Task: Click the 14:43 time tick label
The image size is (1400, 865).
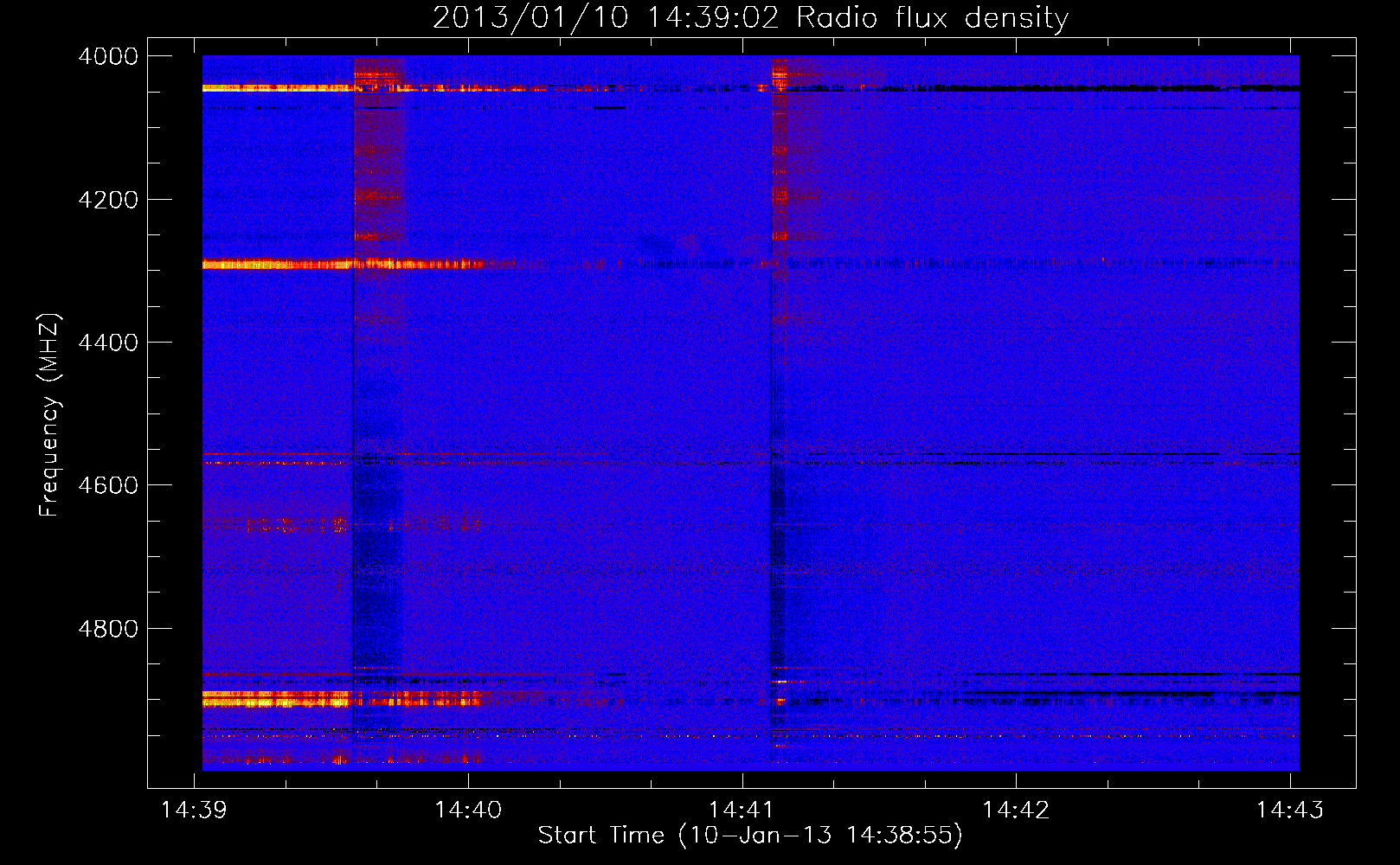Action: pyautogui.click(x=1289, y=810)
